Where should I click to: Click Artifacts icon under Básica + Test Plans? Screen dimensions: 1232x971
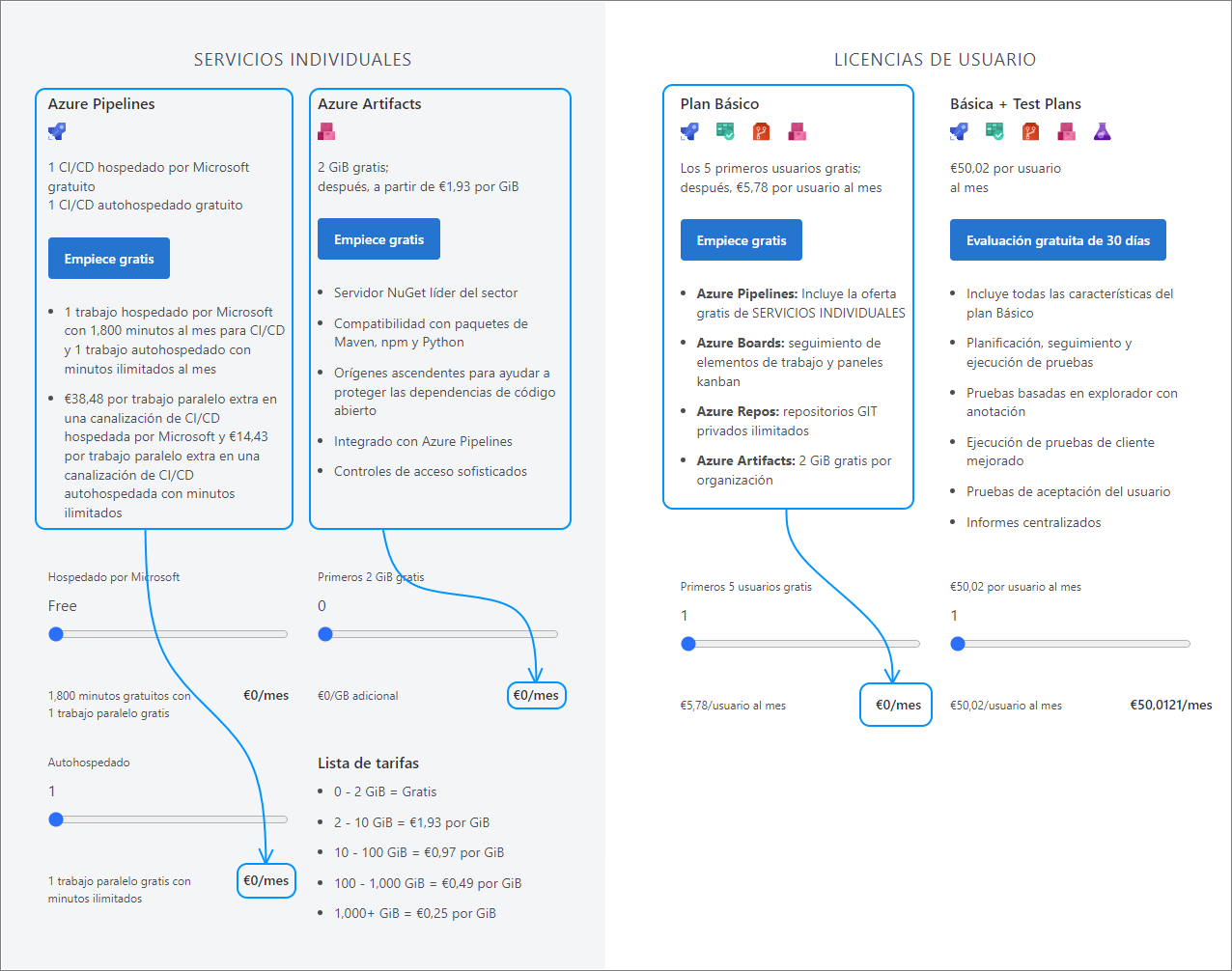[1066, 131]
